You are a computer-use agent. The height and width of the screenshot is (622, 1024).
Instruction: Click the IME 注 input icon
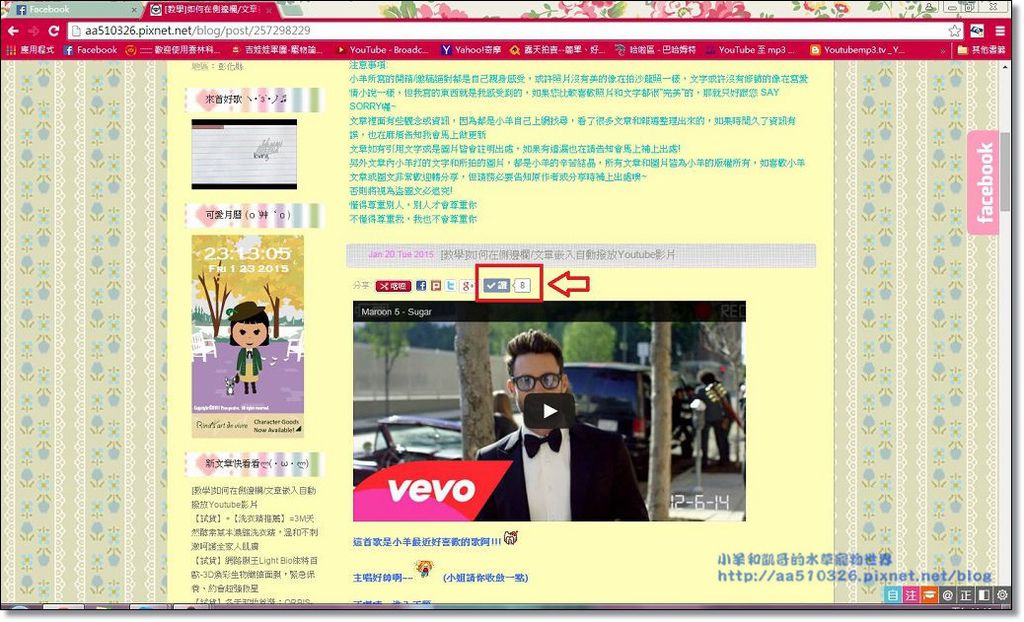click(911, 595)
